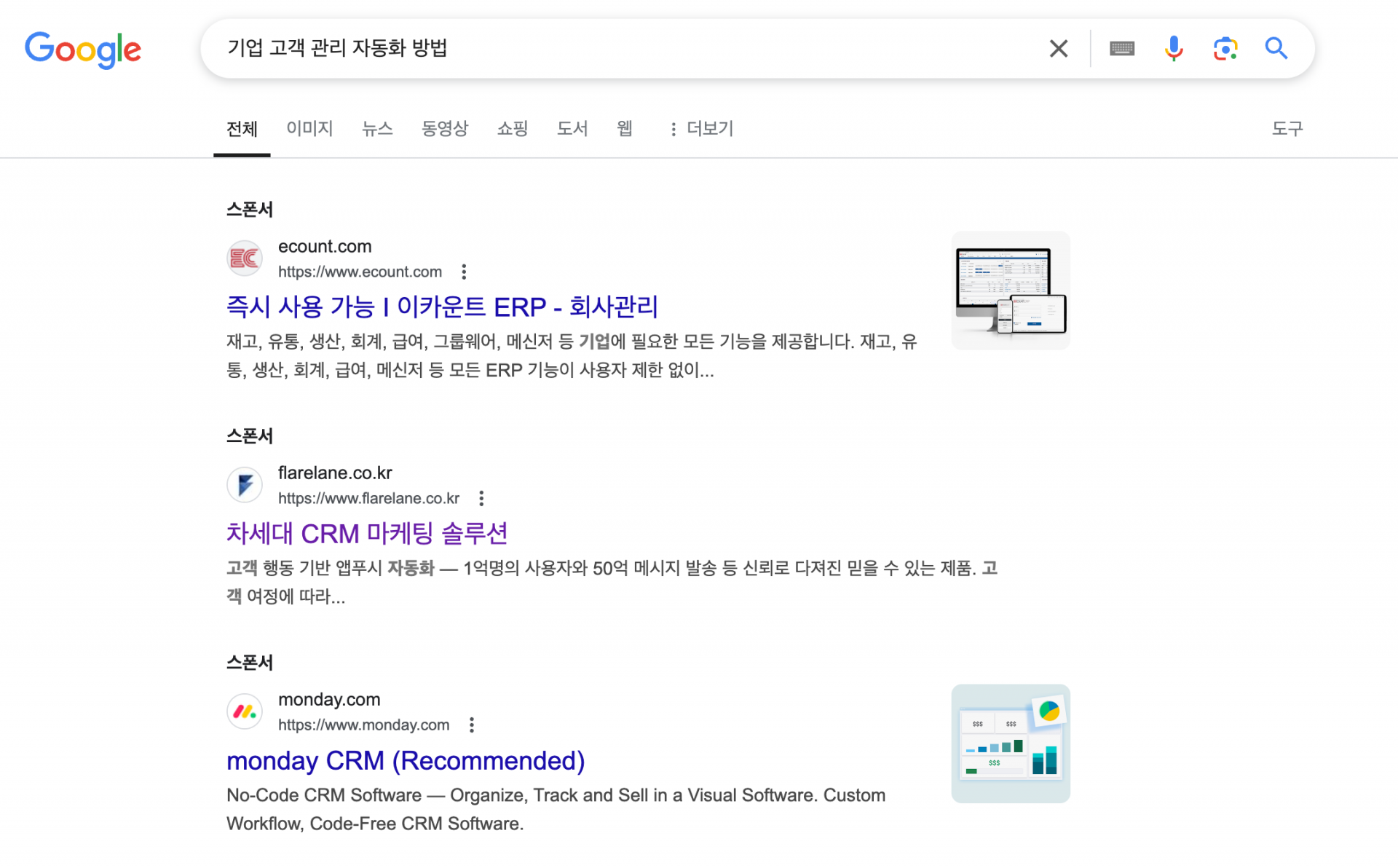Click the https://www.ecount.com URL
The height and width of the screenshot is (868, 1398).
[360, 272]
